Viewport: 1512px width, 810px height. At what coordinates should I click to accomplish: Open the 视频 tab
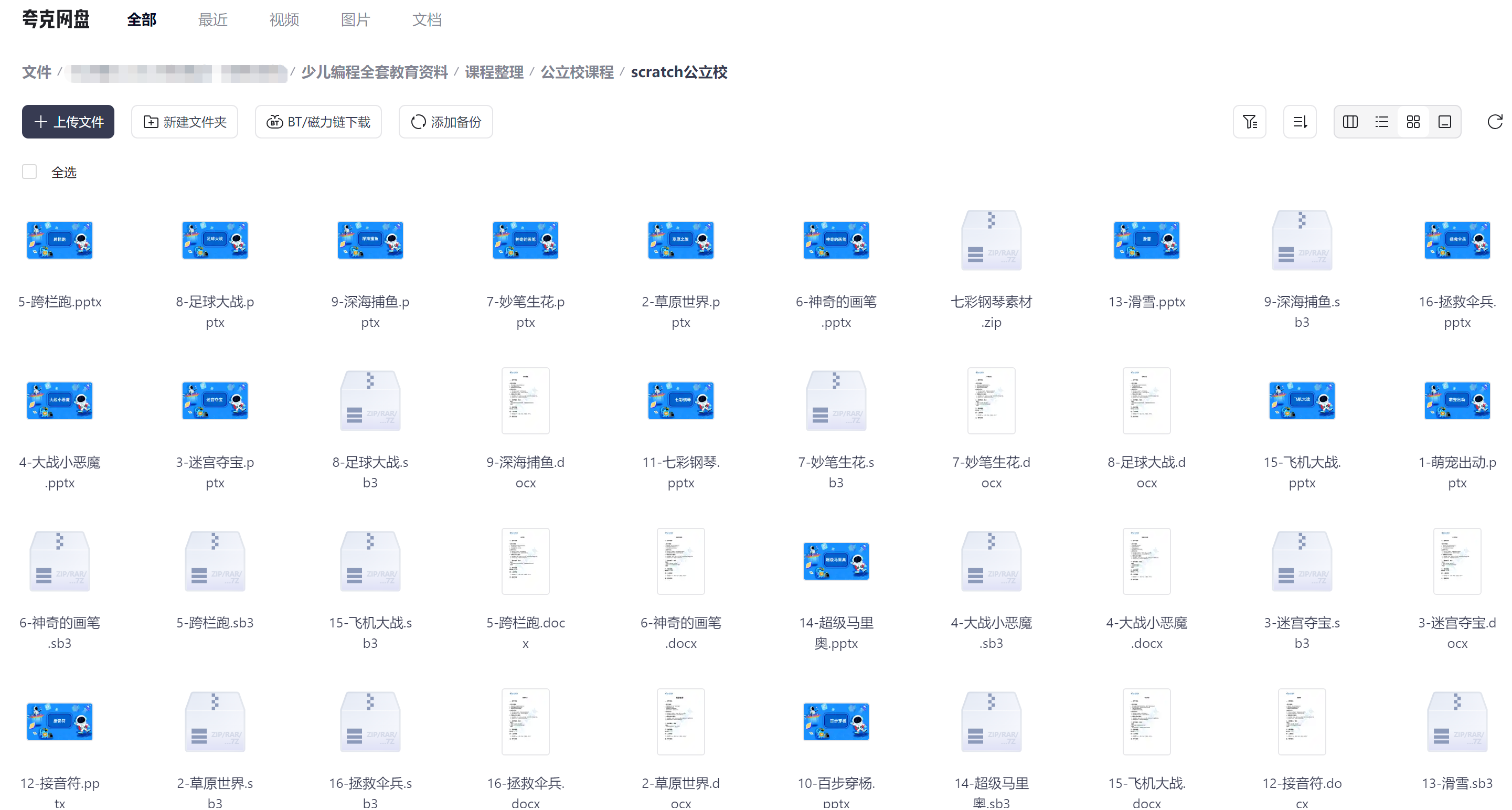[284, 20]
